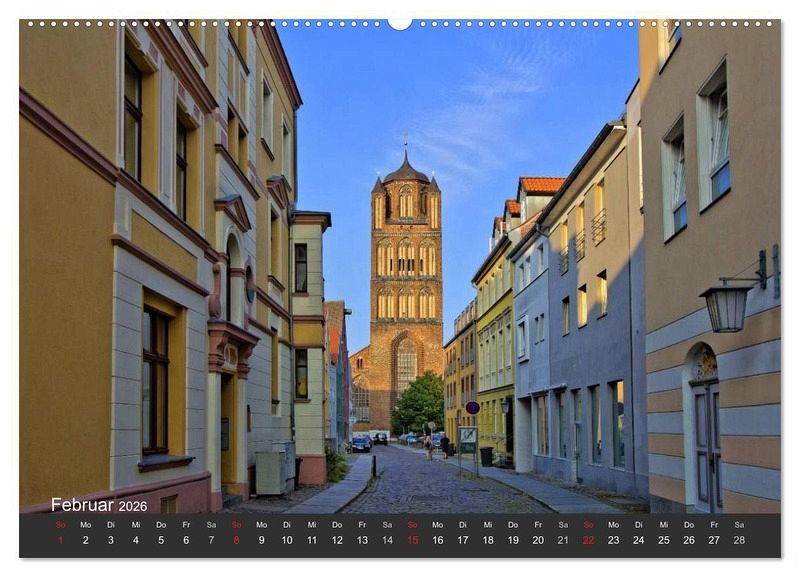Select date 14 in the calendar strip
This screenshot has height=577, width=800.
(x=387, y=540)
